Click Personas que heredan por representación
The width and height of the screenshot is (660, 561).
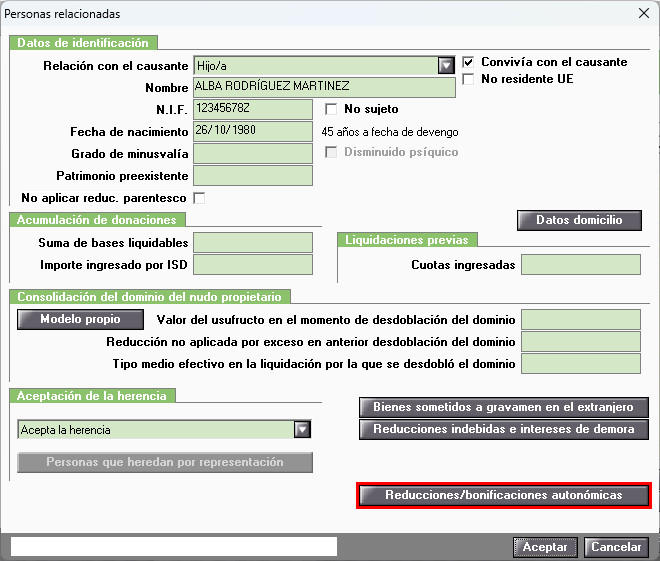165,462
